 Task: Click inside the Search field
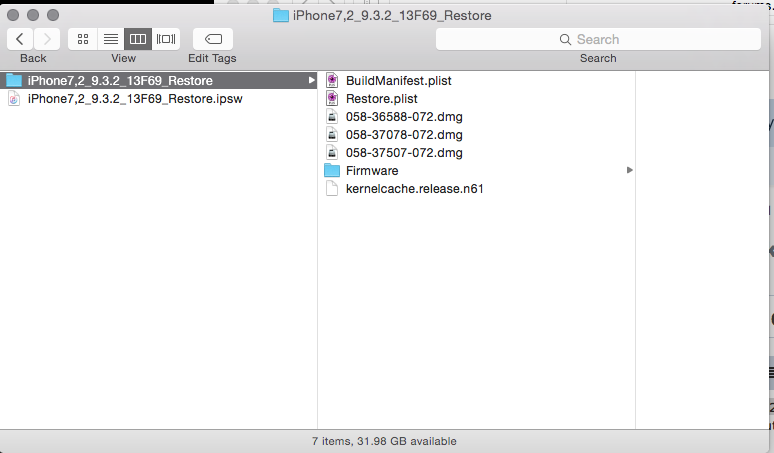point(598,39)
